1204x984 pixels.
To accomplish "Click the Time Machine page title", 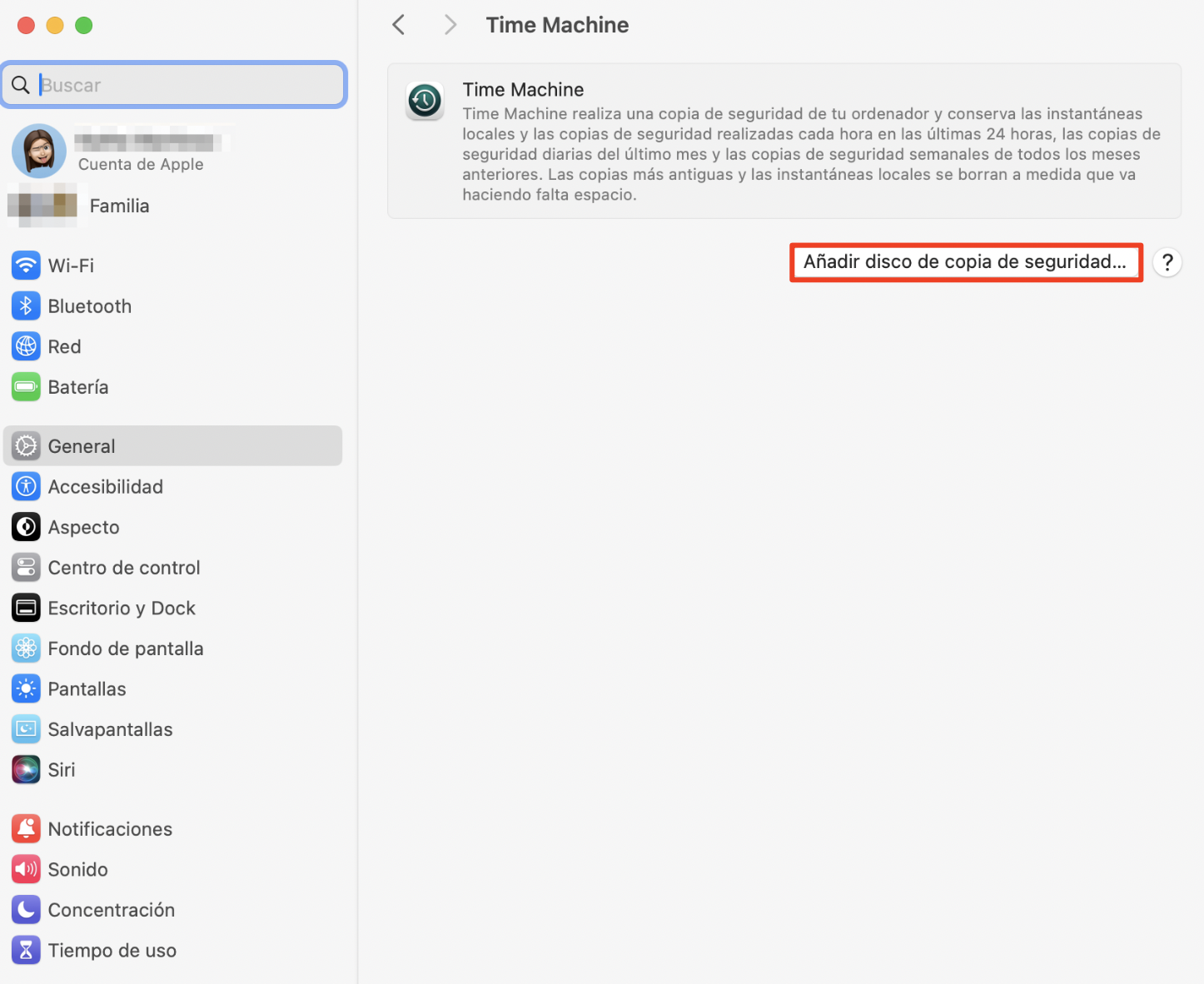I will [557, 25].
